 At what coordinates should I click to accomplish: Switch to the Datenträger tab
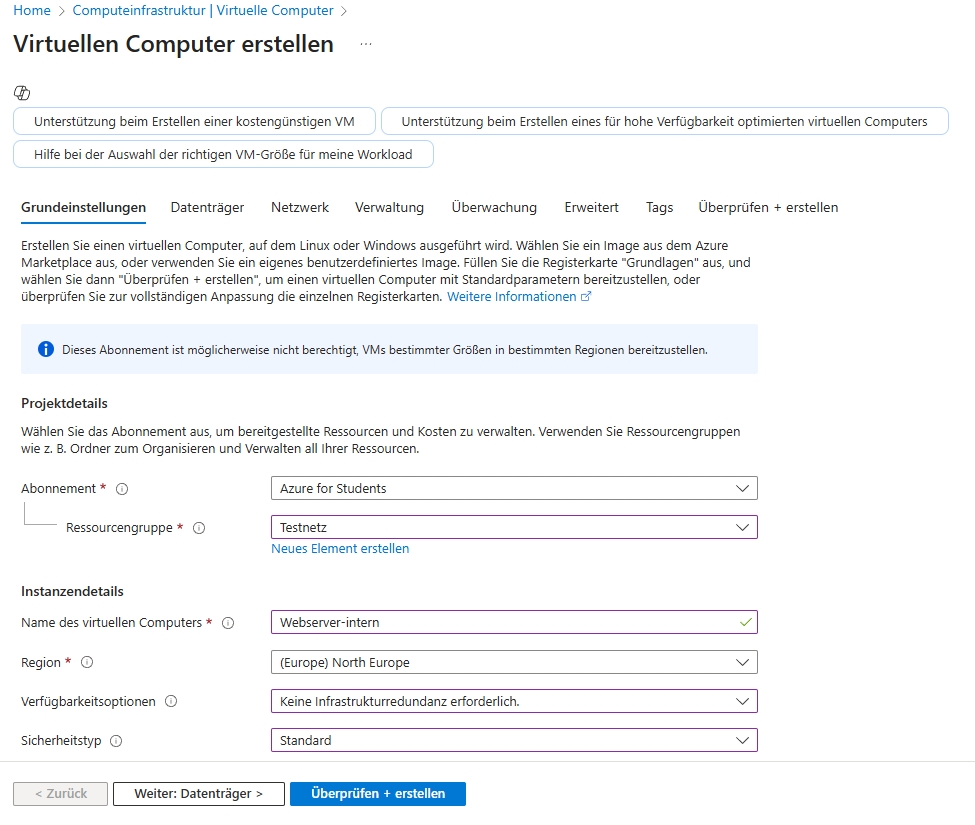pyautogui.click(x=207, y=207)
